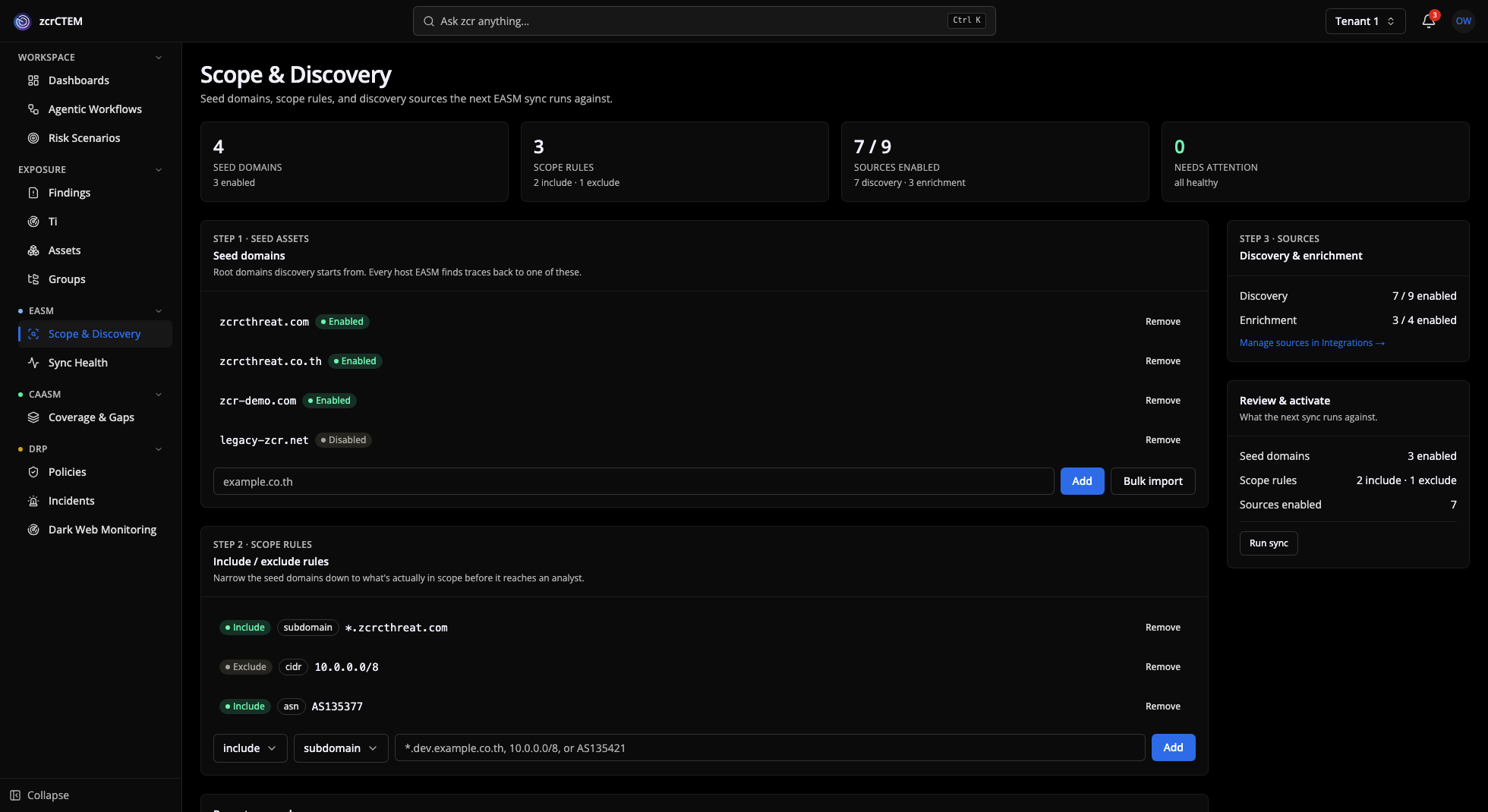Add the new scope rule
The height and width of the screenshot is (812, 1488).
[1173, 748]
